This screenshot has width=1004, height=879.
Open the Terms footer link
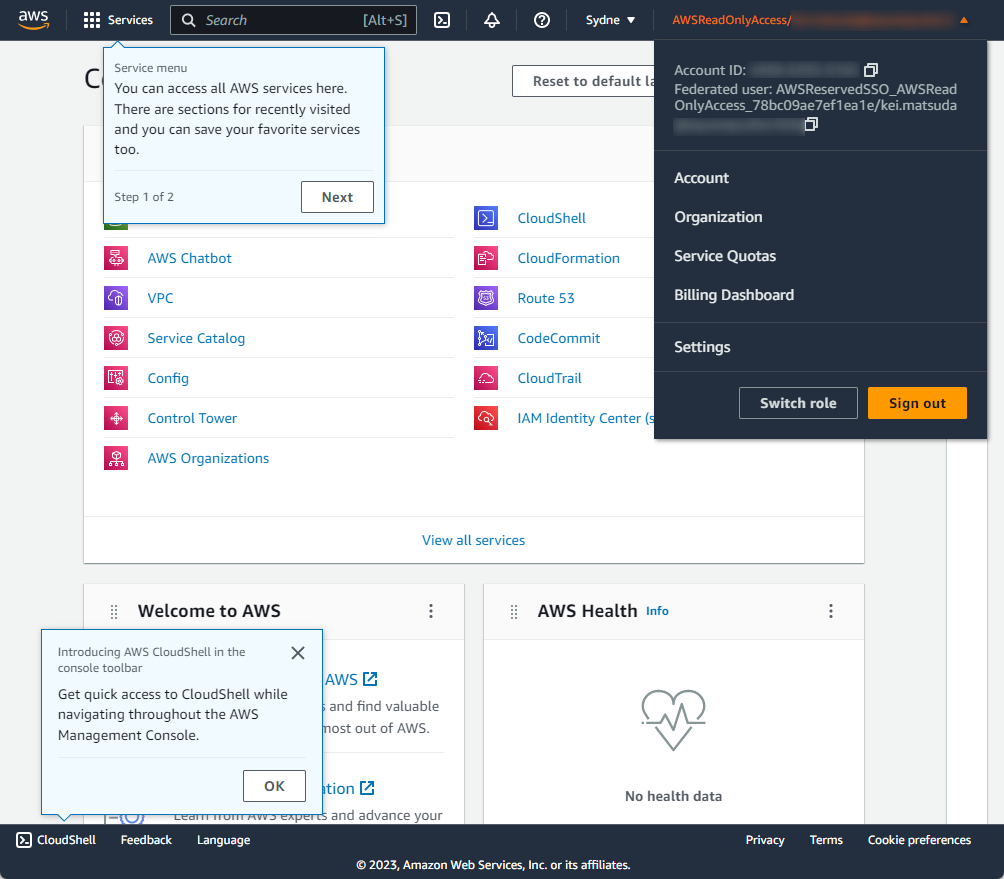click(826, 840)
